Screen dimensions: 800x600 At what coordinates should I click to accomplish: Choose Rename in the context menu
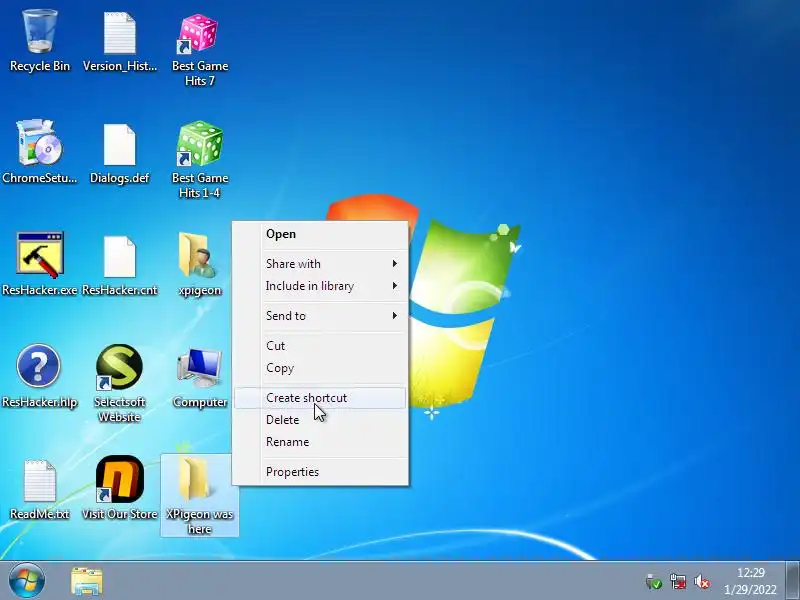click(320, 442)
